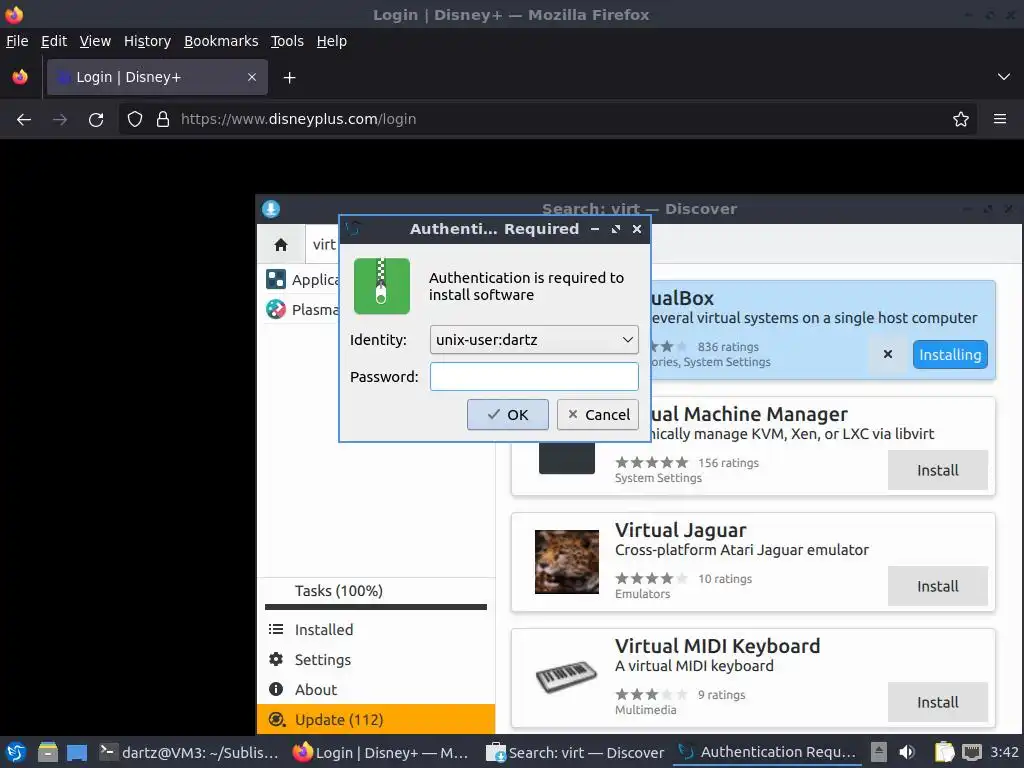
Task: Install Virtual MIDI Keyboard
Action: point(937,702)
